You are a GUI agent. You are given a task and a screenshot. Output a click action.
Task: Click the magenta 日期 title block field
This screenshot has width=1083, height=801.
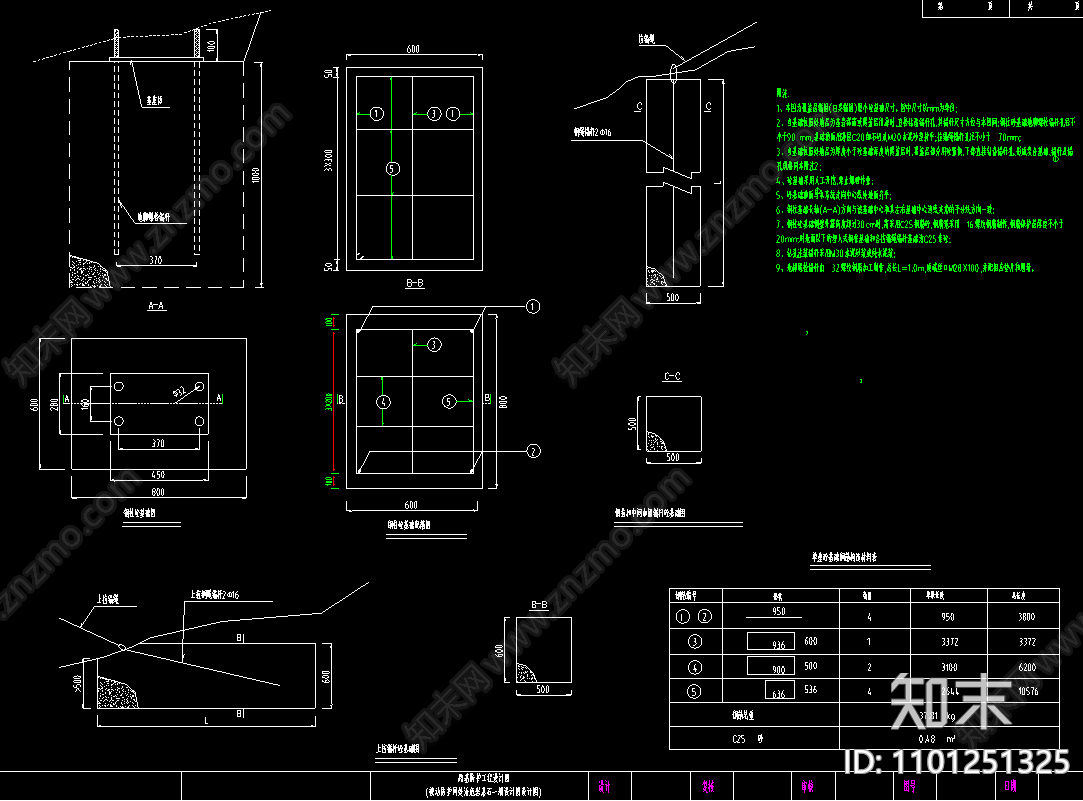coord(1010,786)
